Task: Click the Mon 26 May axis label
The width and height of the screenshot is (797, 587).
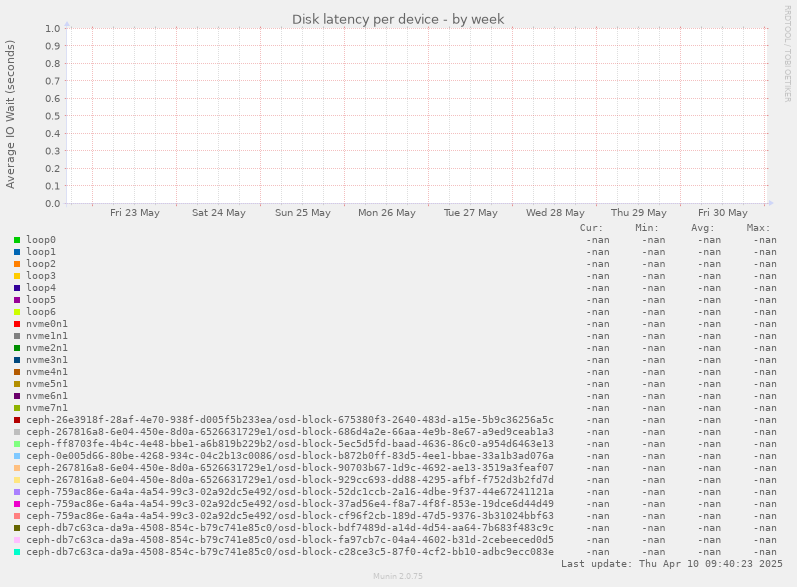Action: tap(387, 213)
